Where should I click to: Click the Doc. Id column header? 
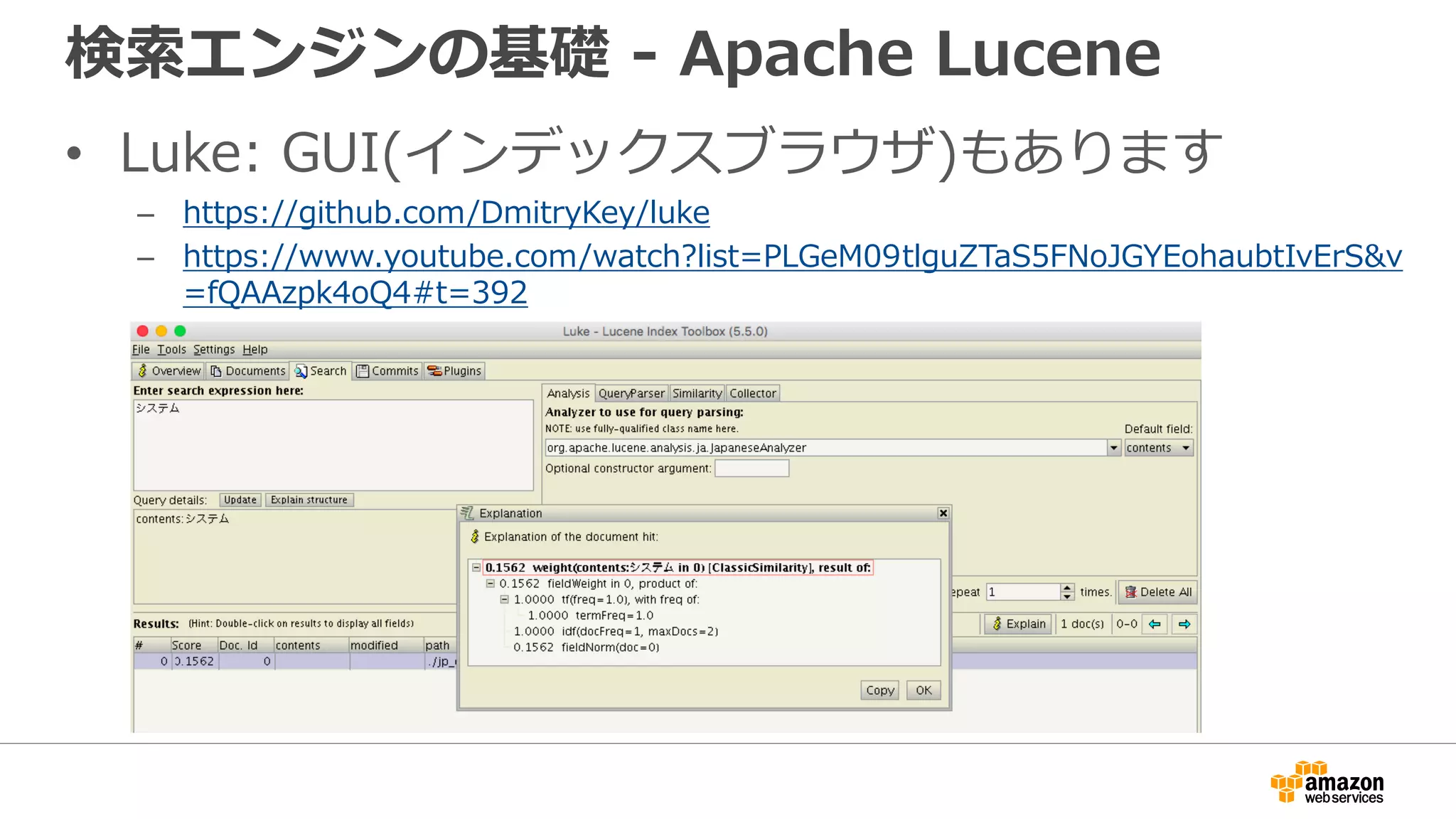tap(245, 645)
